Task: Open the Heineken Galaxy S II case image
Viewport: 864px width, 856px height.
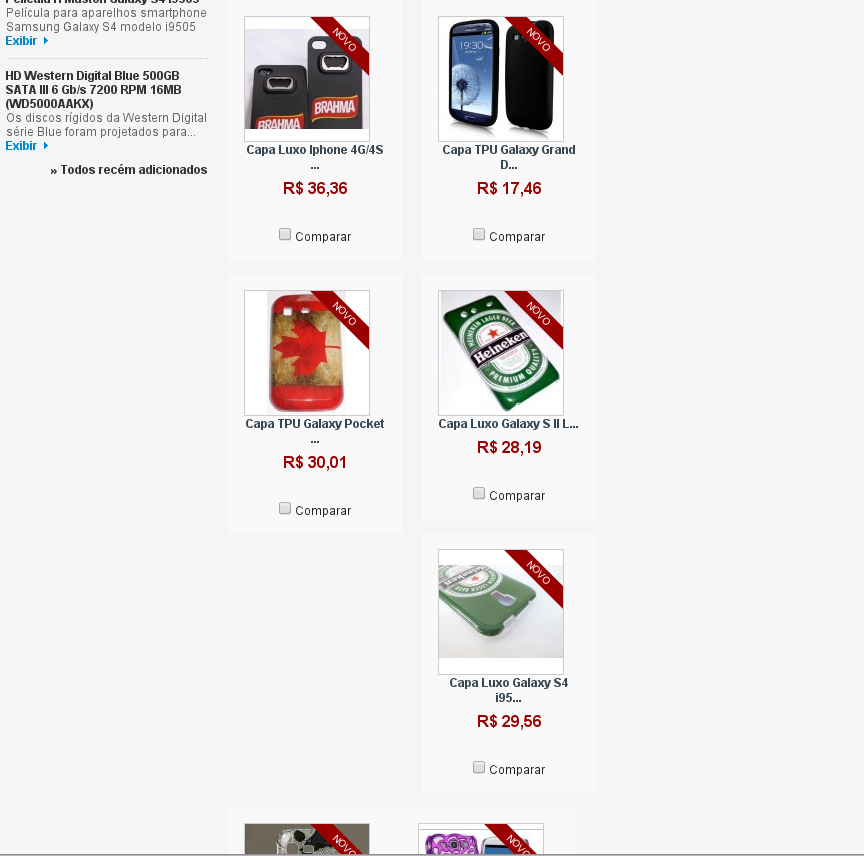Action: pyautogui.click(x=501, y=353)
